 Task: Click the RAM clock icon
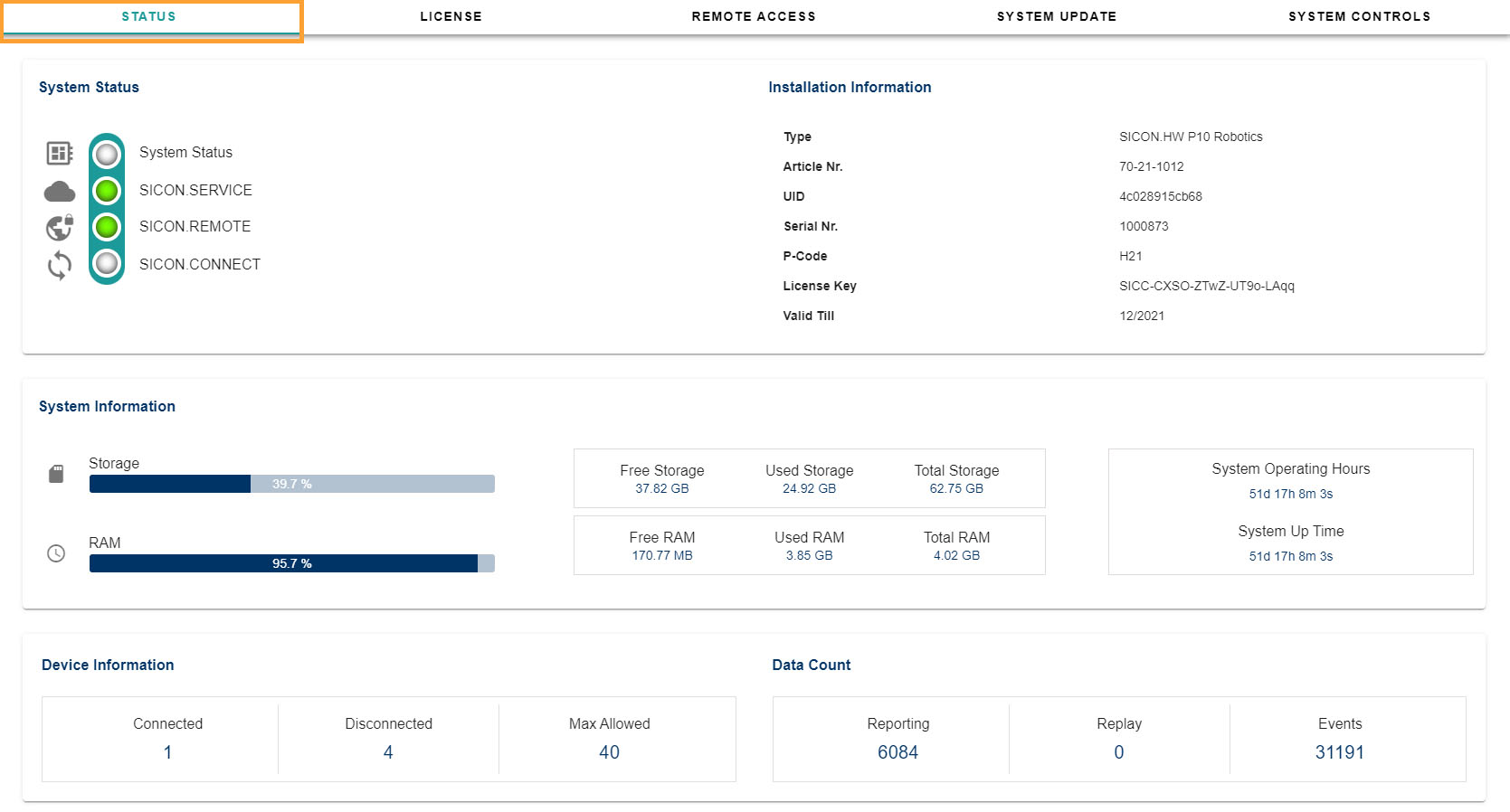tap(56, 553)
